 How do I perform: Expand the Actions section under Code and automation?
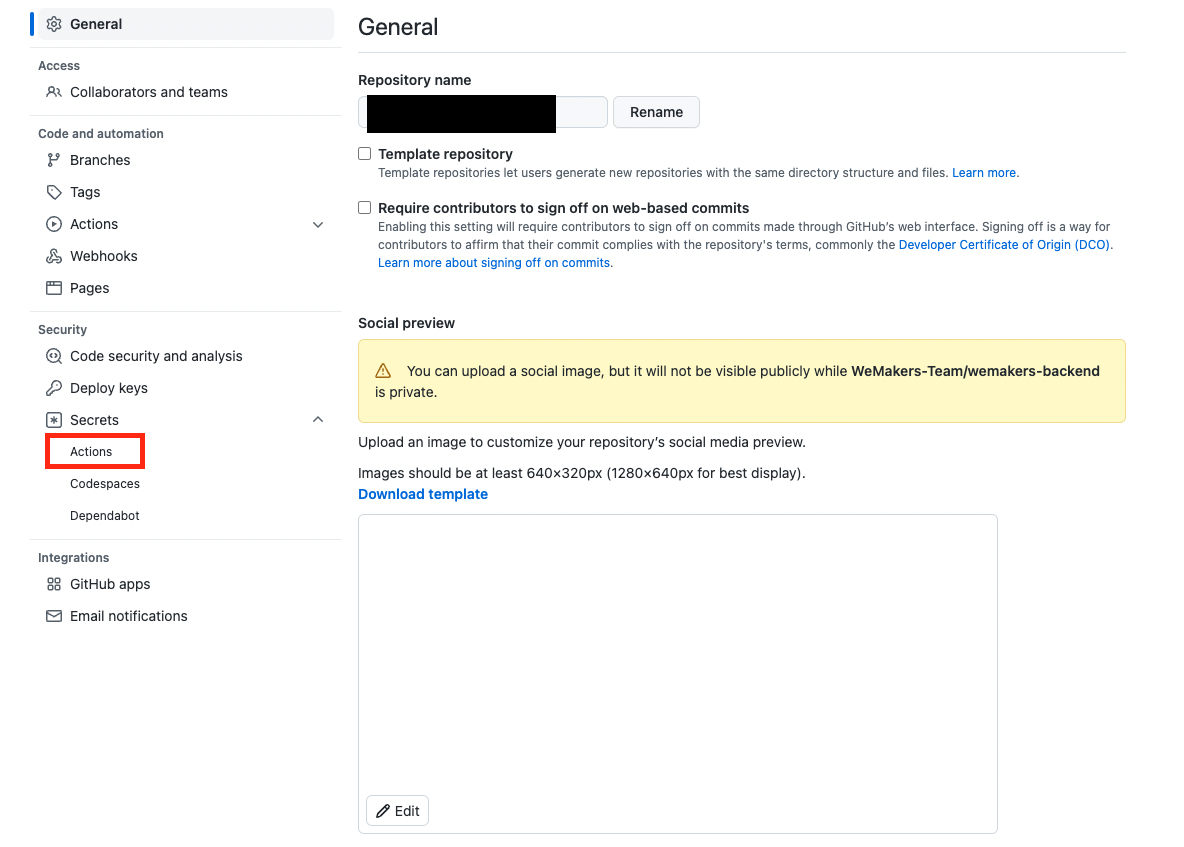coord(317,224)
